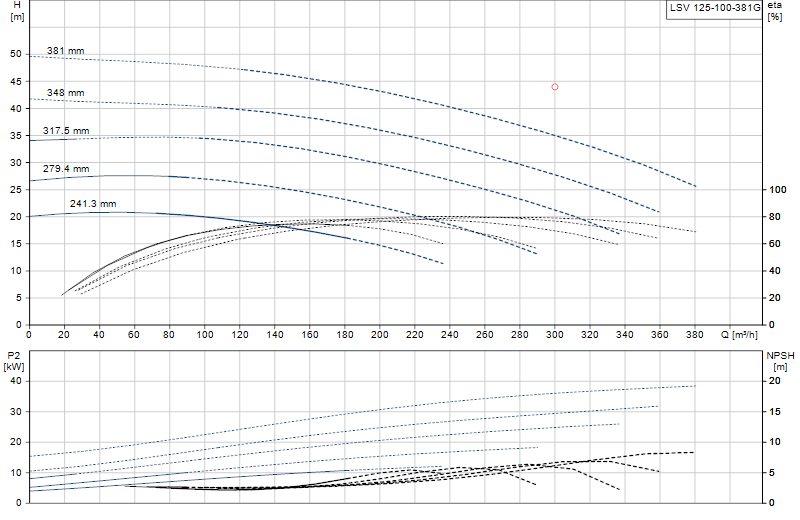Click the 381 mm impeller curve label
The width and height of the screenshot is (800, 520).
[x=65, y=51]
